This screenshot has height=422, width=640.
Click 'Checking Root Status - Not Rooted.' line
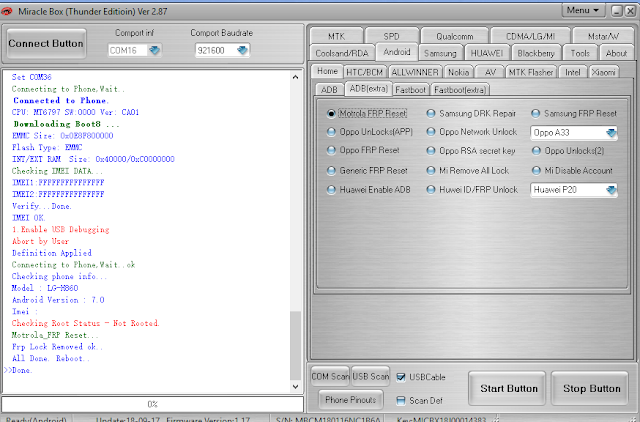(x=85, y=323)
